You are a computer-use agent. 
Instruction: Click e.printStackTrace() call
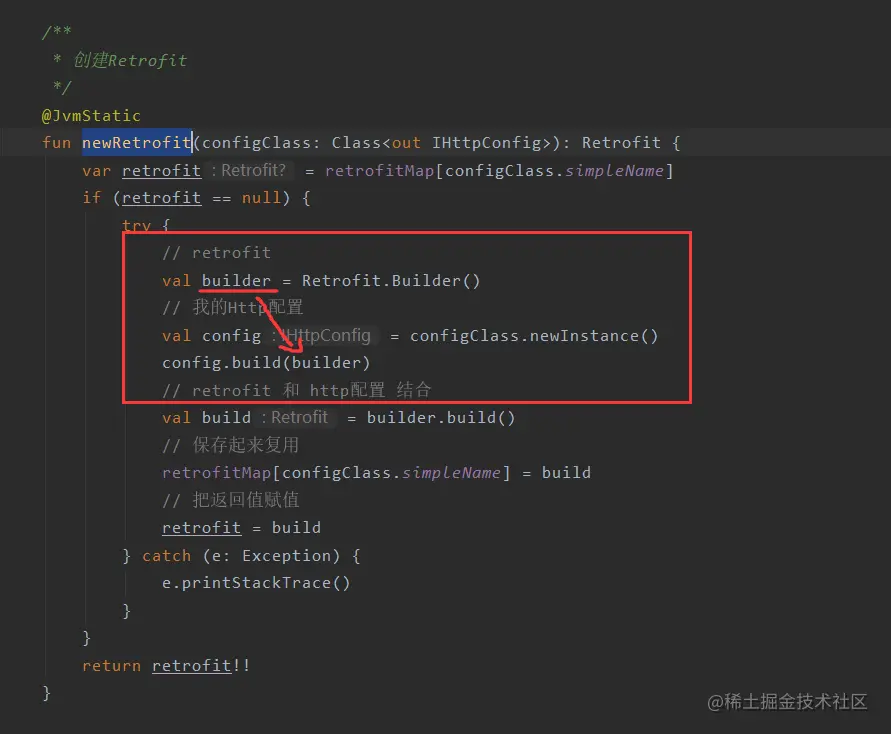click(256, 583)
